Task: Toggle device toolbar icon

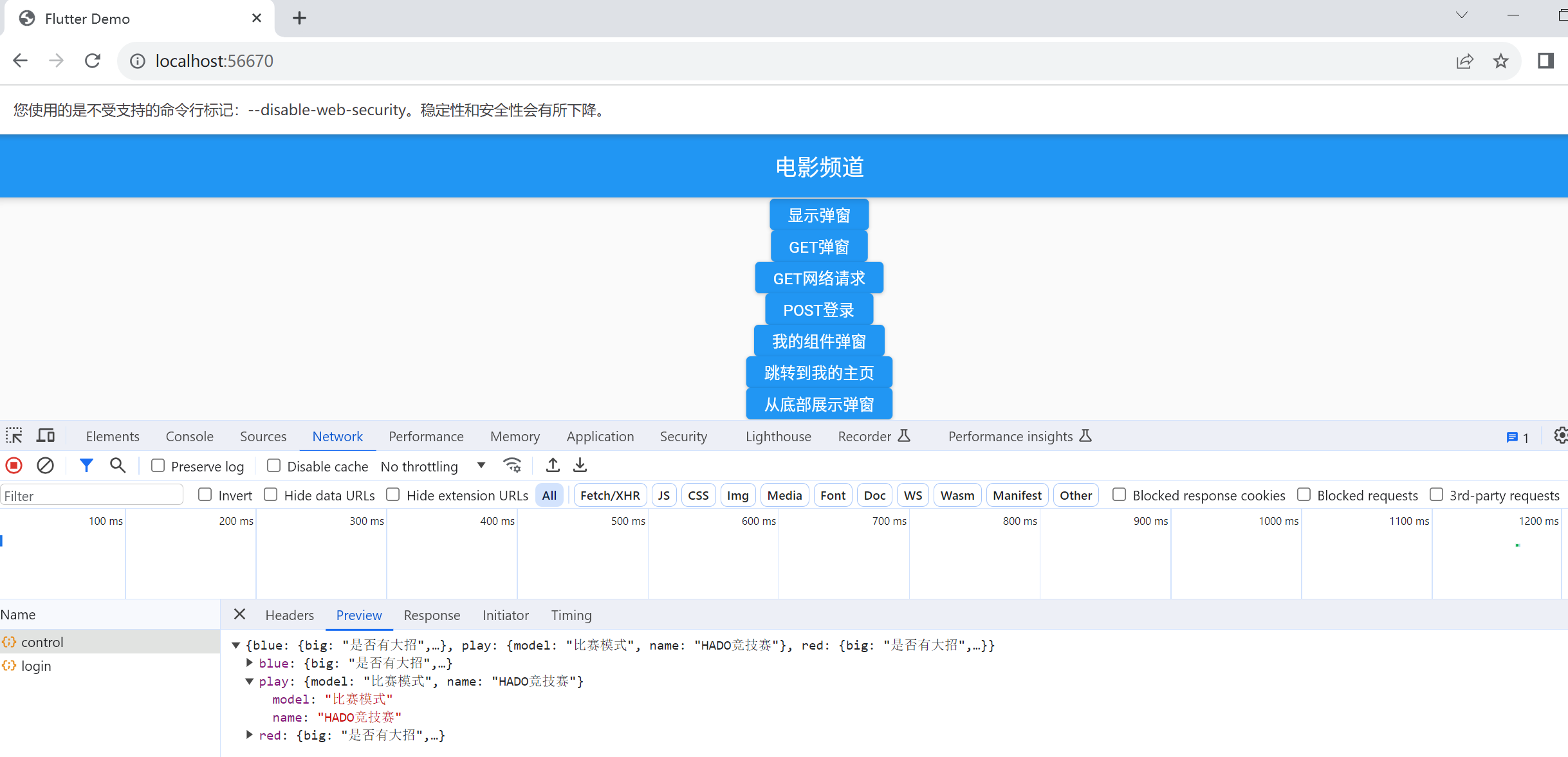Action: (x=46, y=436)
